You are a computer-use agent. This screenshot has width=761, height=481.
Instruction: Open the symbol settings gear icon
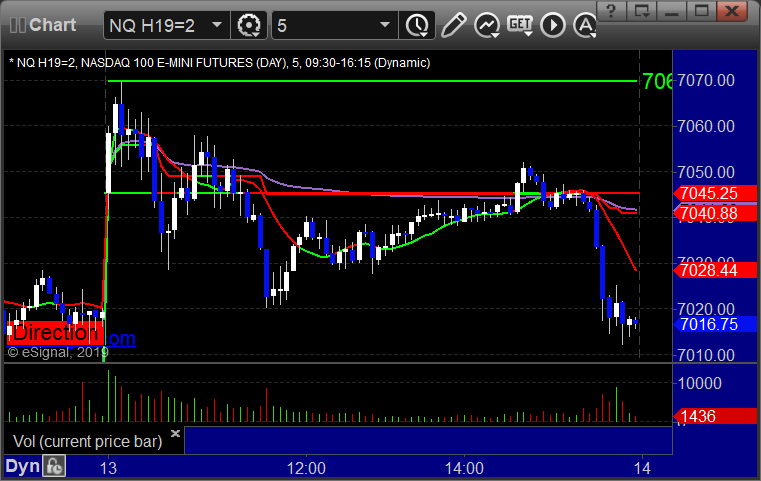(248, 25)
